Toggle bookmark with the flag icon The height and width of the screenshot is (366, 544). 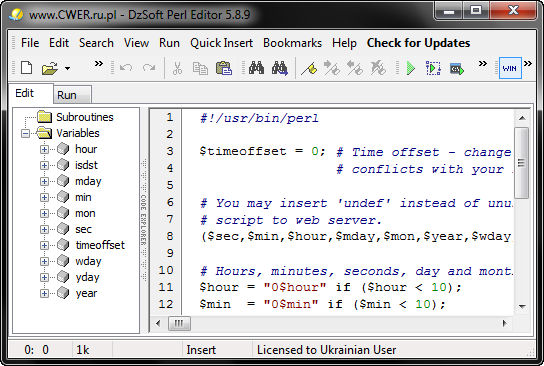pyautogui.click(x=309, y=68)
